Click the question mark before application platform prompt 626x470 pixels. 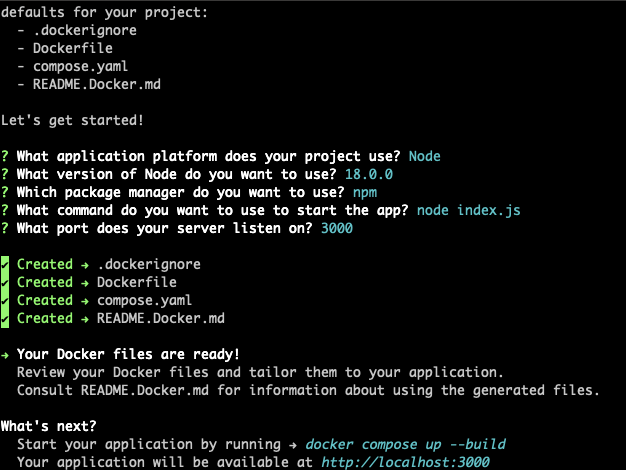[5, 156]
